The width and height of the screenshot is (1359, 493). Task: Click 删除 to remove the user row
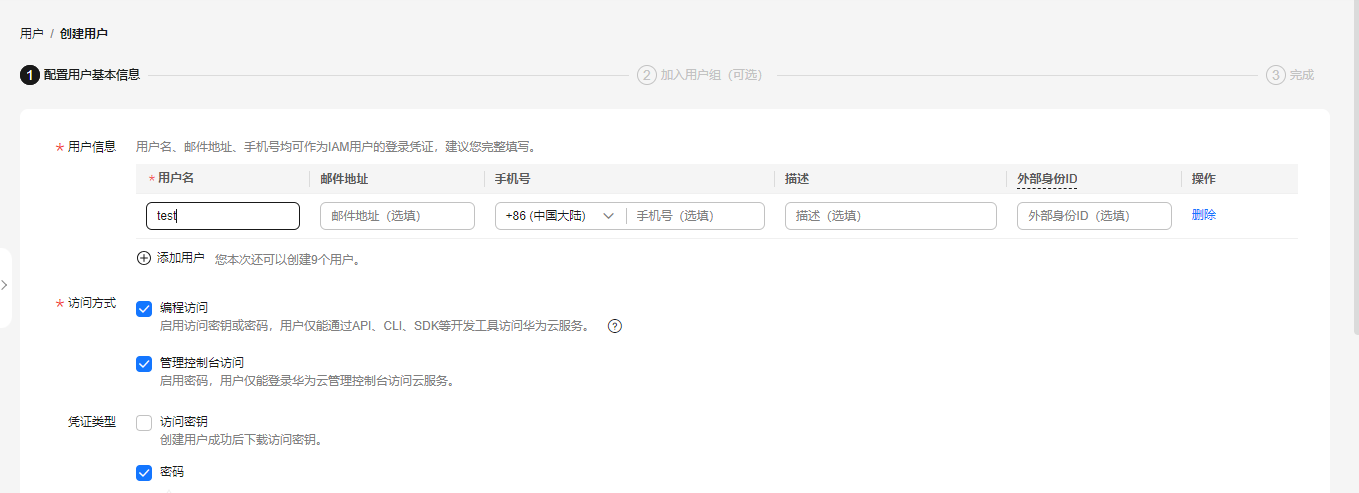pos(1203,215)
